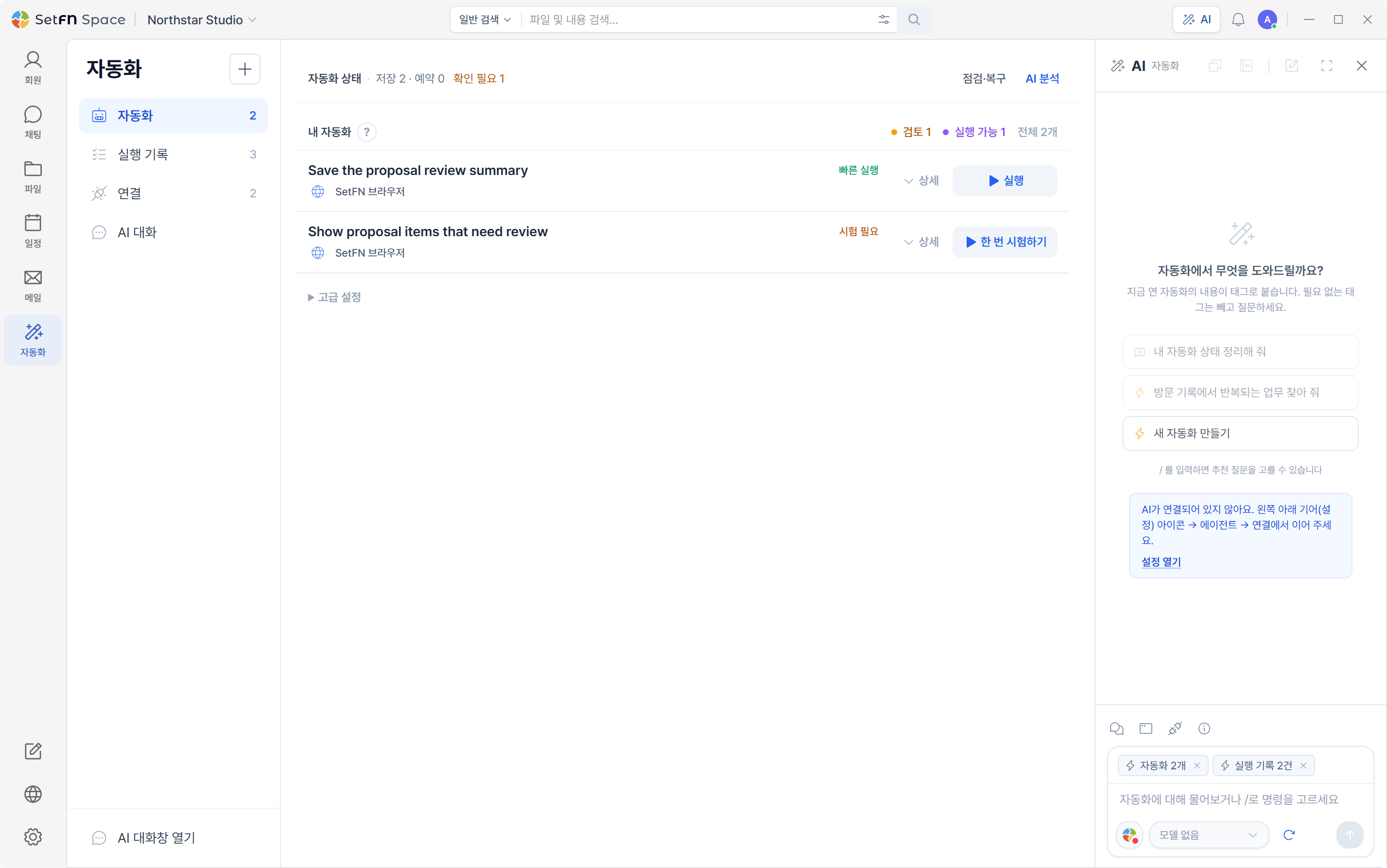The width and height of the screenshot is (1387, 868).
Task: Click the refresh model icon
Action: pos(1289,834)
